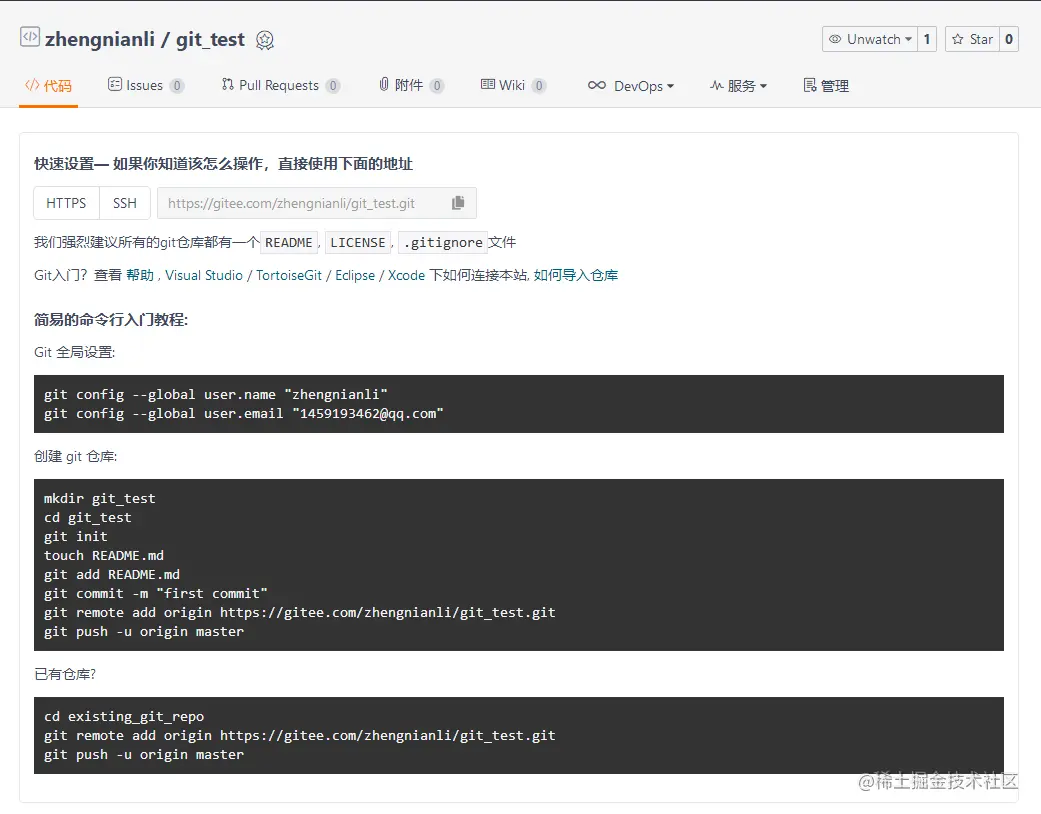Screen dimensions: 1041x814
Task: Open the Issues tab
Action: point(145,86)
